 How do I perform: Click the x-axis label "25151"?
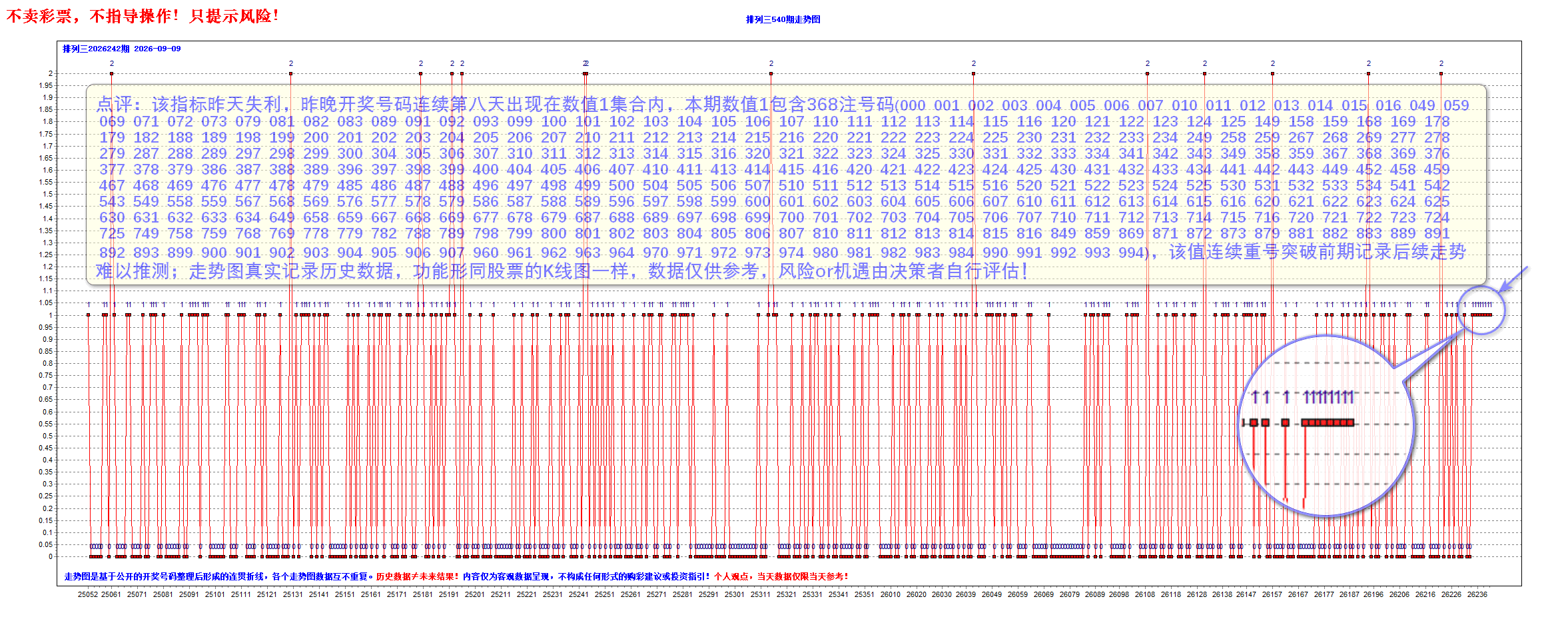[x=345, y=594]
